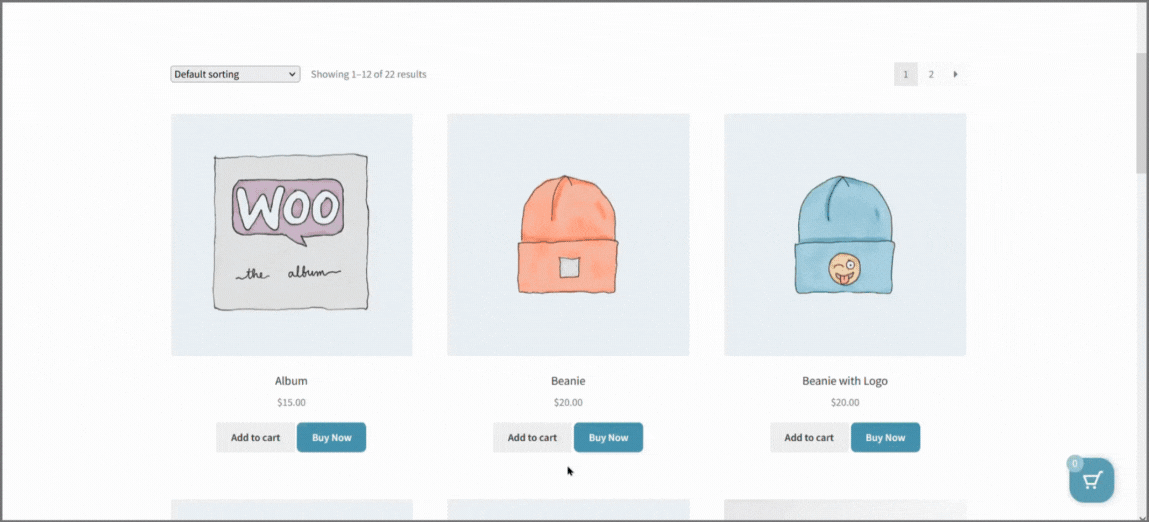Open the Album product title link
The image size is (1149, 522).
[292, 381]
